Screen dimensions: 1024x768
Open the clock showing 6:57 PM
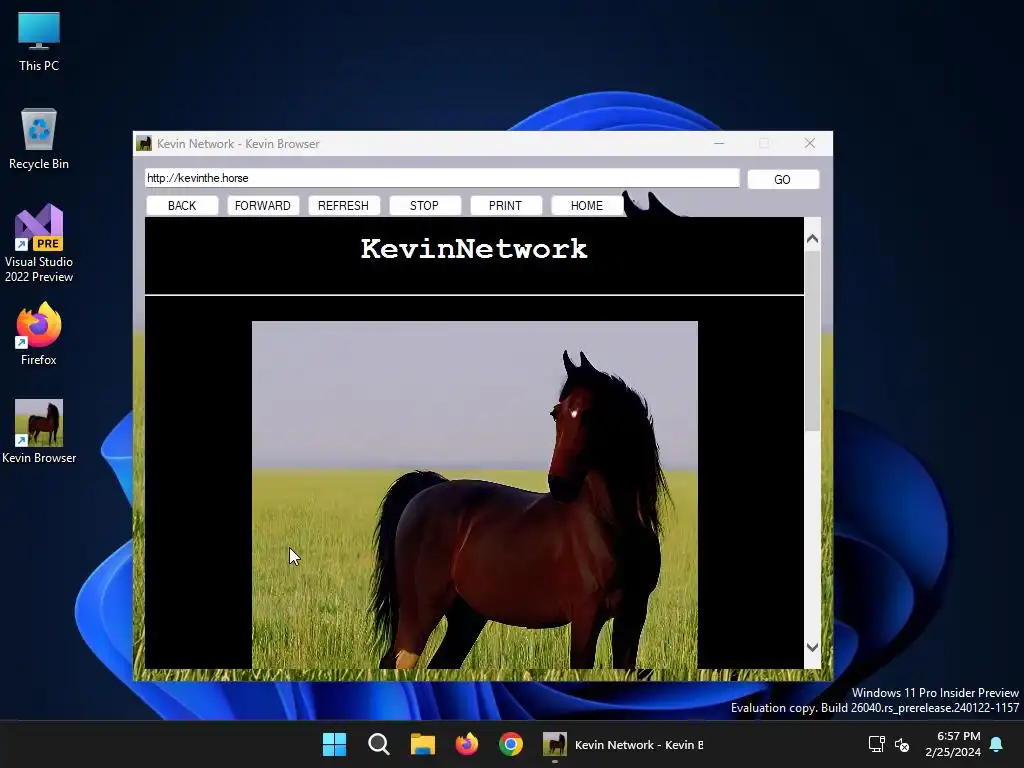pos(953,744)
